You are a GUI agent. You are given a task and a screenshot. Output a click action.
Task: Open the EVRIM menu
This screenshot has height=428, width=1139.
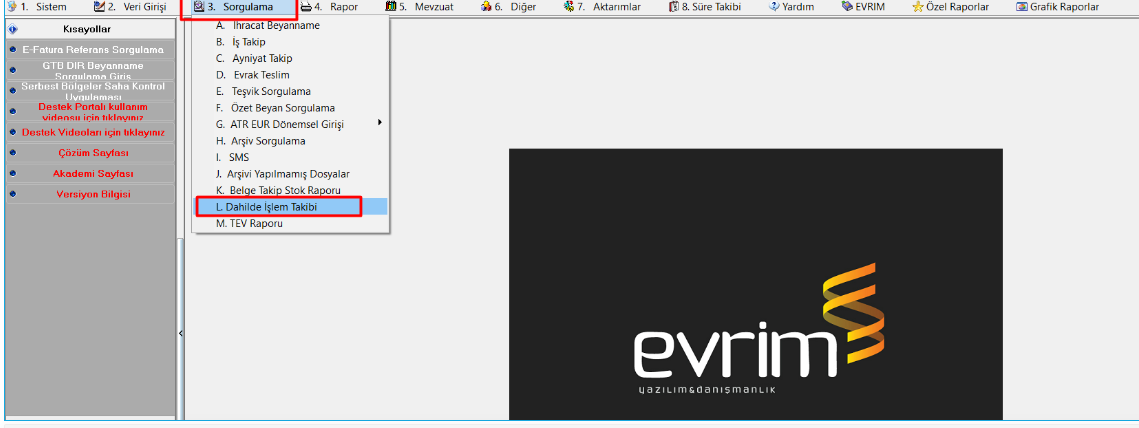(865, 7)
